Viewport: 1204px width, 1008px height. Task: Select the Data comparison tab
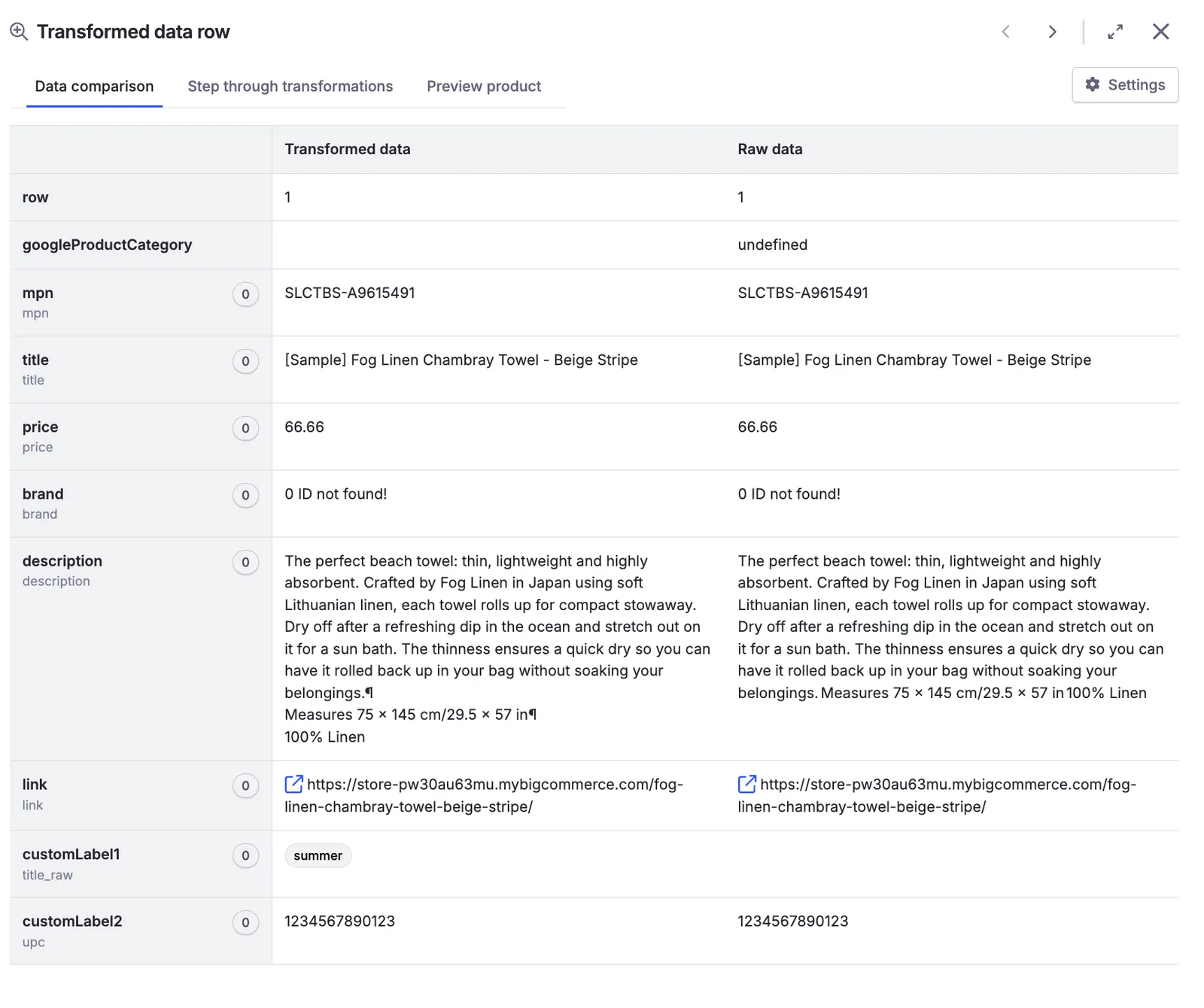[x=94, y=87]
